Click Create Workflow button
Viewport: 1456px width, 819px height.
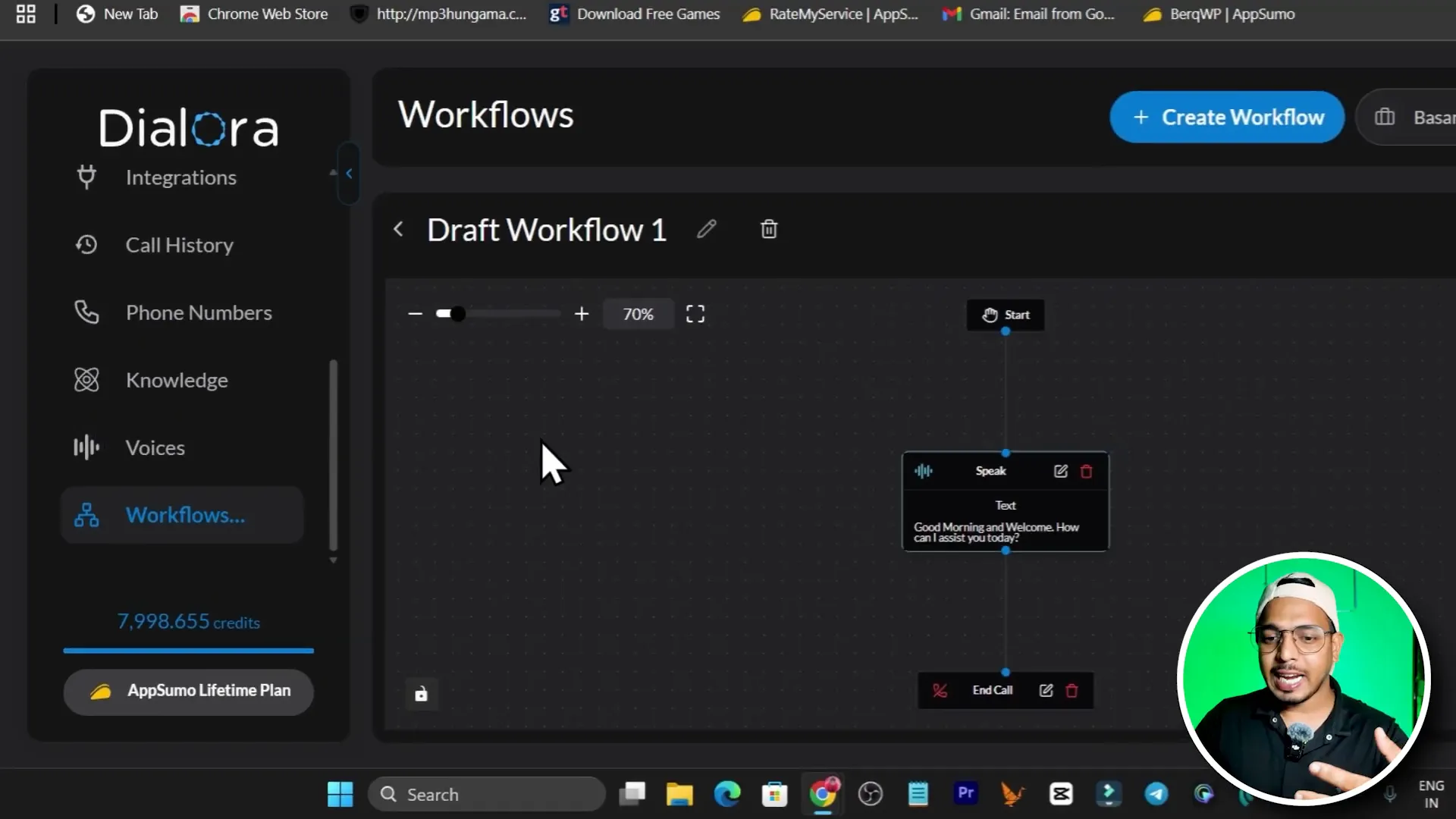pos(1226,118)
